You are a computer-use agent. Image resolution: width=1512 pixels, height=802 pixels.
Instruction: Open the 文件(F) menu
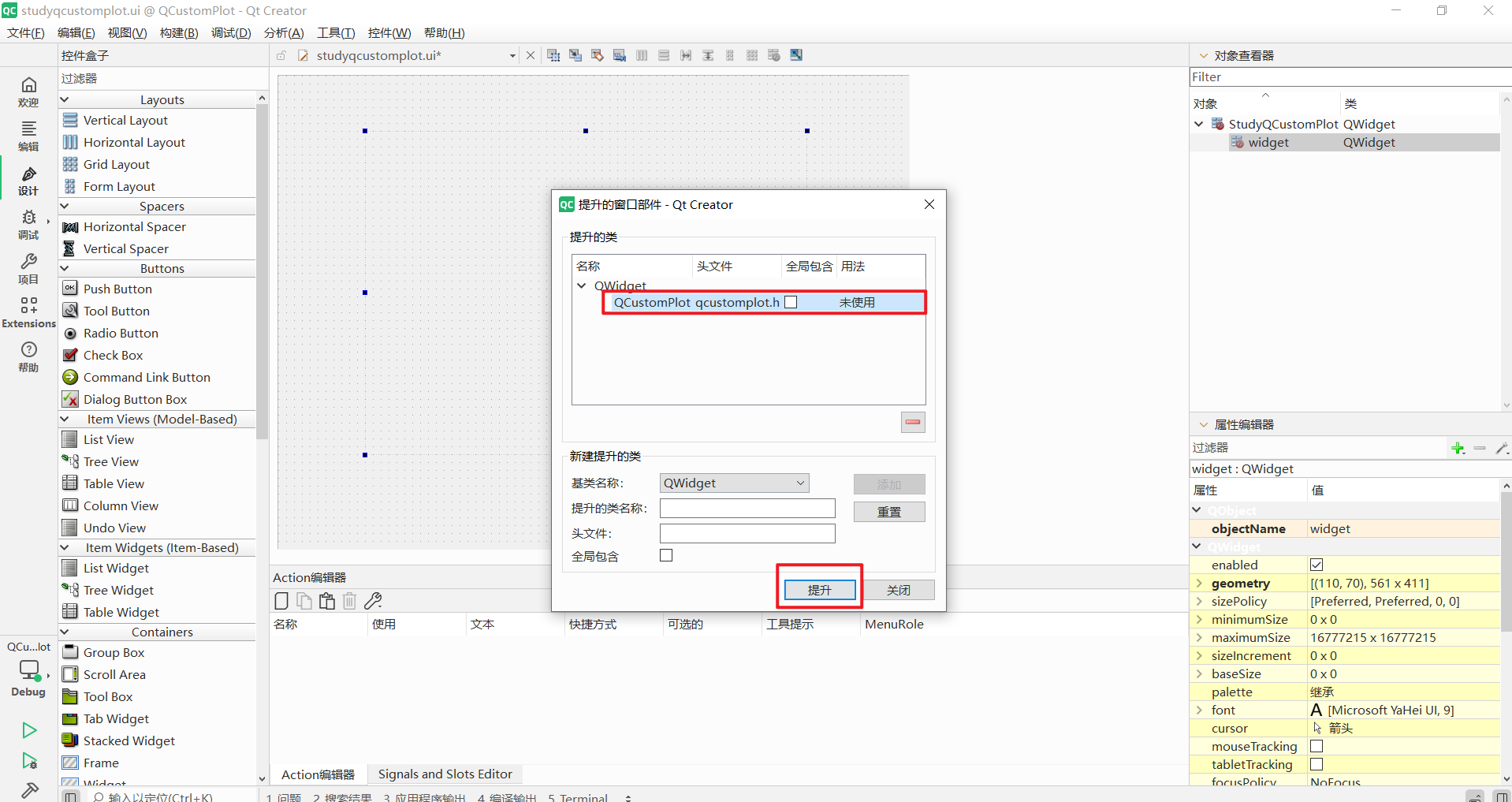click(x=26, y=33)
